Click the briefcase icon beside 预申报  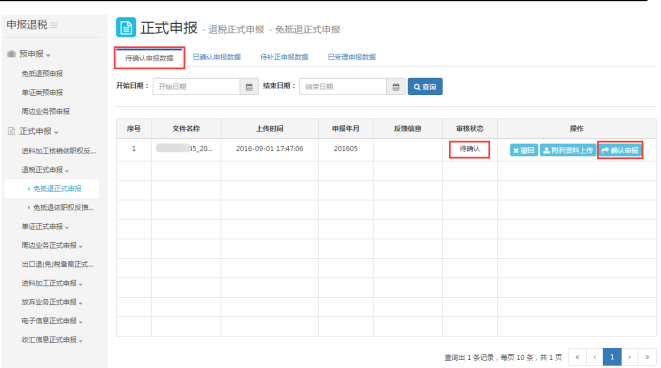[x=11, y=54]
